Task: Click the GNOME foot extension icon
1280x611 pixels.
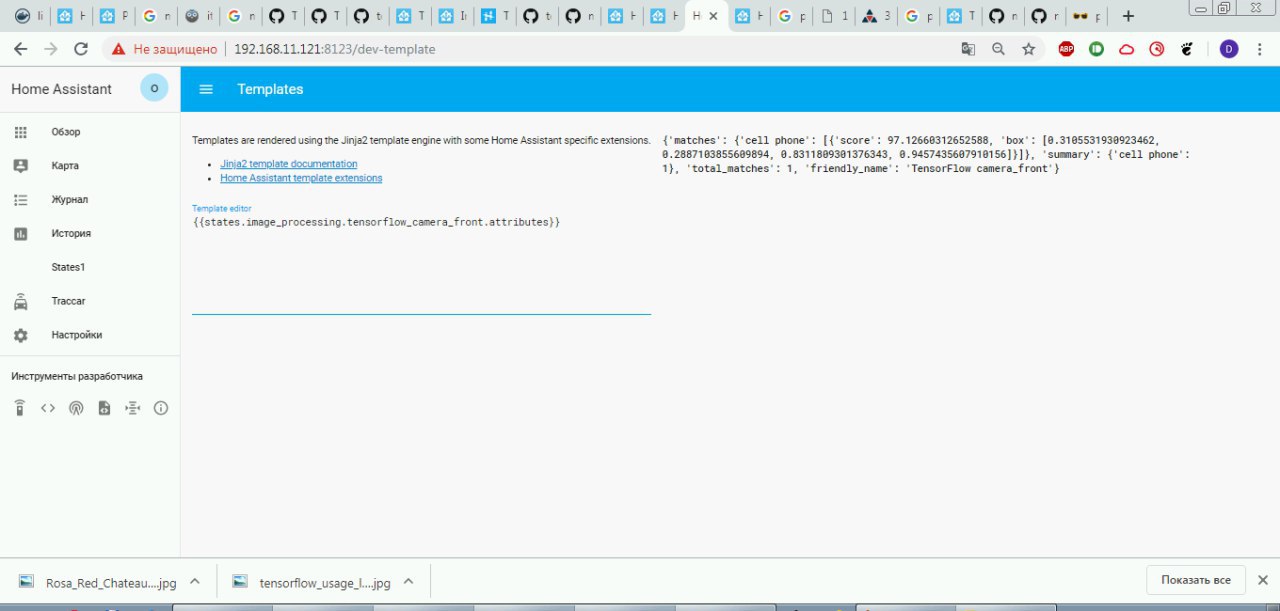Action: click(x=1187, y=49)
